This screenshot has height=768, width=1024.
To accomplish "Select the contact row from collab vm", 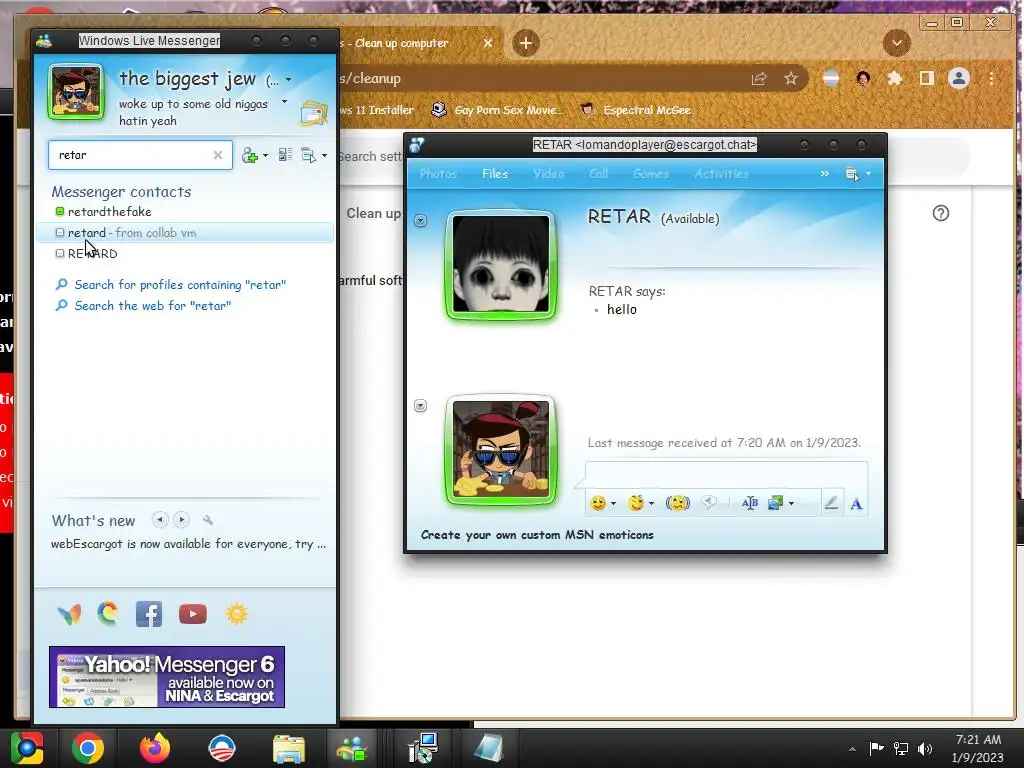I will point(185,232).
